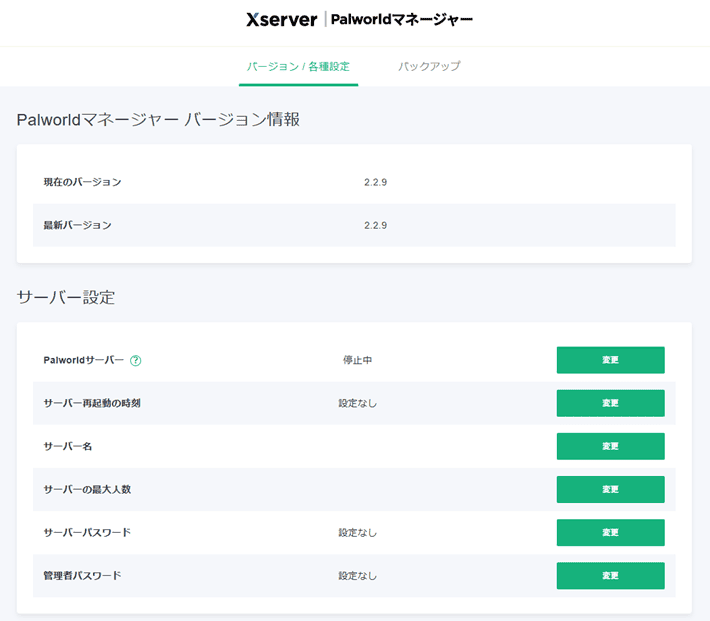
Task: Switch to the バックアップ tab
Action: [429, 66]
